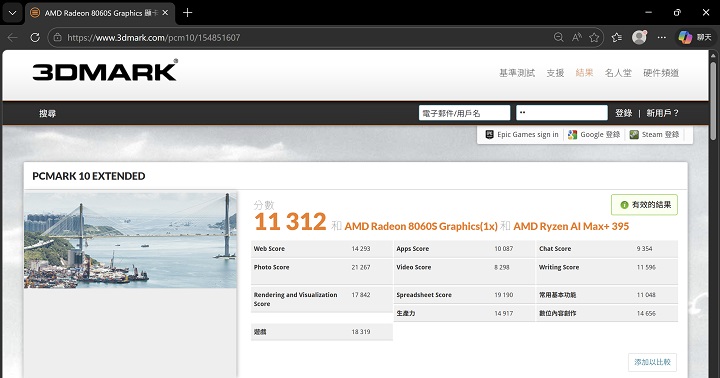Click the 新用戶? sign-up link
This screenshot has height=378, width=720.
coord(663,113)
